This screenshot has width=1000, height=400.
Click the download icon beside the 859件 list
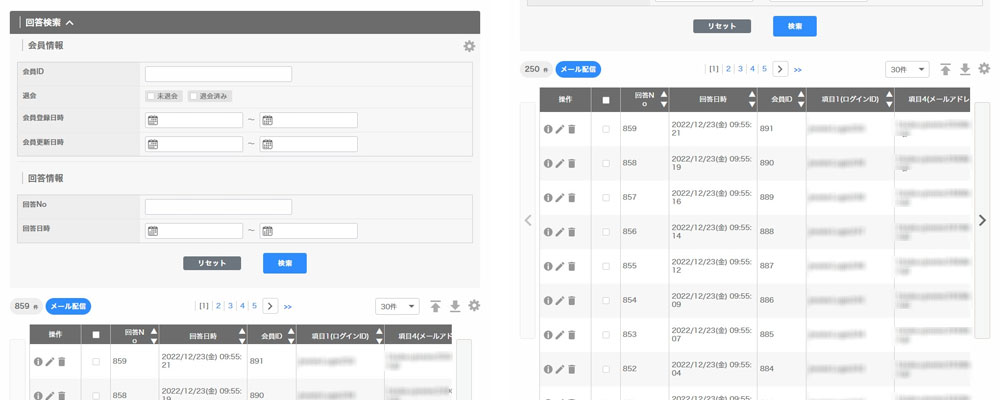coord(455,306)
